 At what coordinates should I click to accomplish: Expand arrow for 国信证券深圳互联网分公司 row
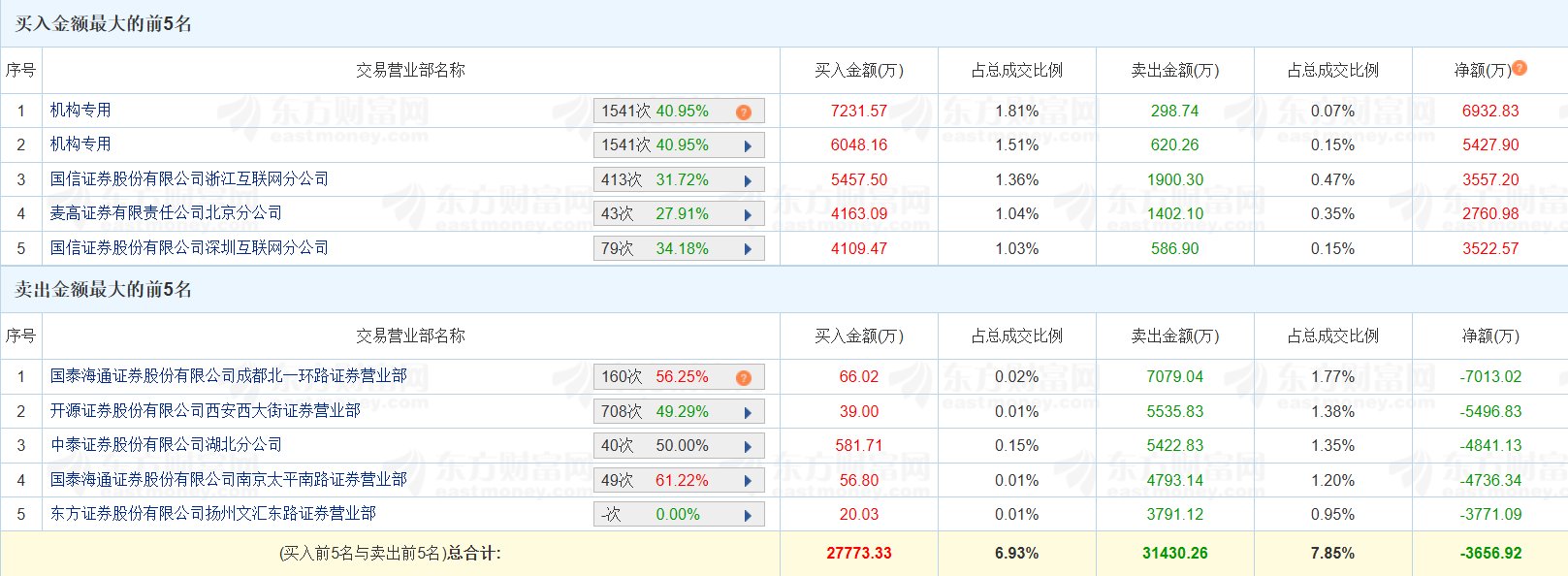tap(748, 249)
